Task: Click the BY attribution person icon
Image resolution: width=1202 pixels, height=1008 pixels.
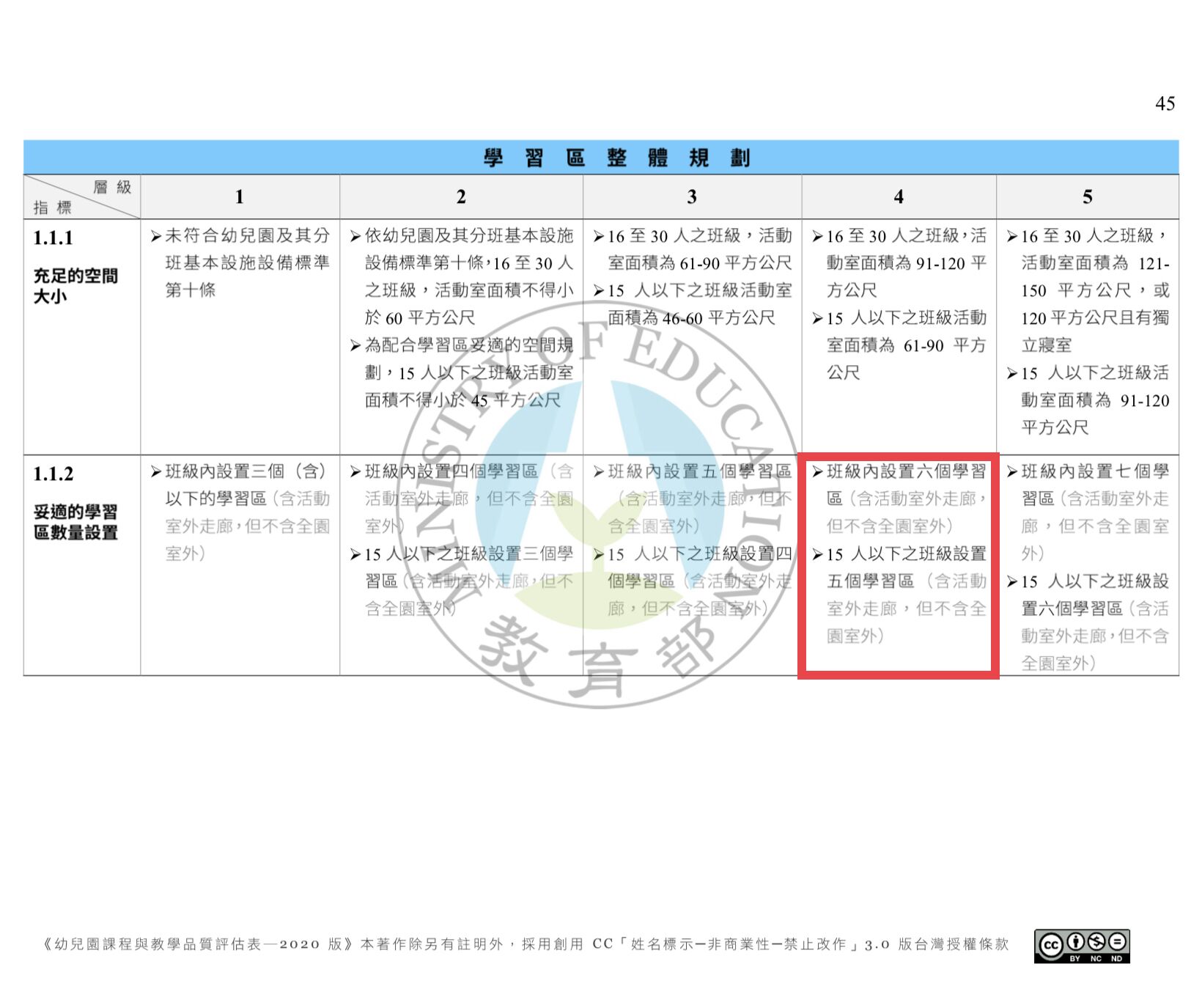Action: (1074, 941)
